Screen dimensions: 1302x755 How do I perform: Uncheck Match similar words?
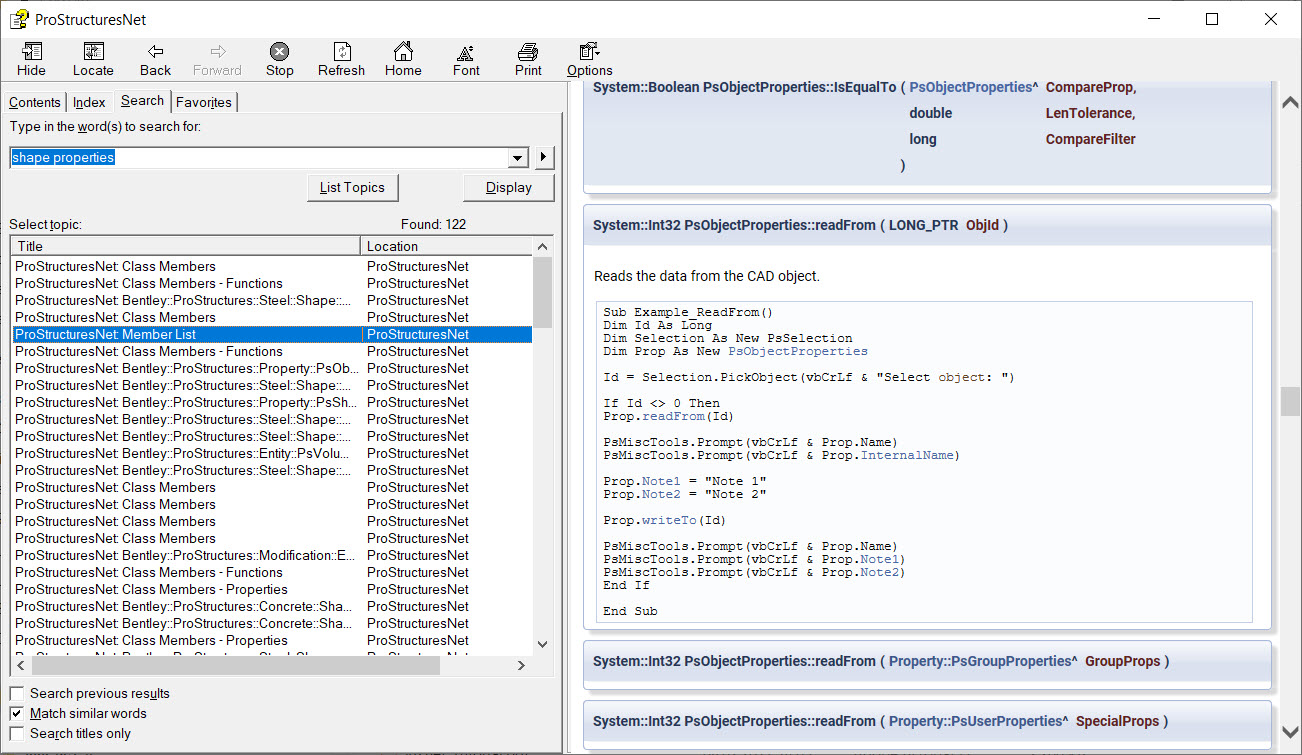17,713
